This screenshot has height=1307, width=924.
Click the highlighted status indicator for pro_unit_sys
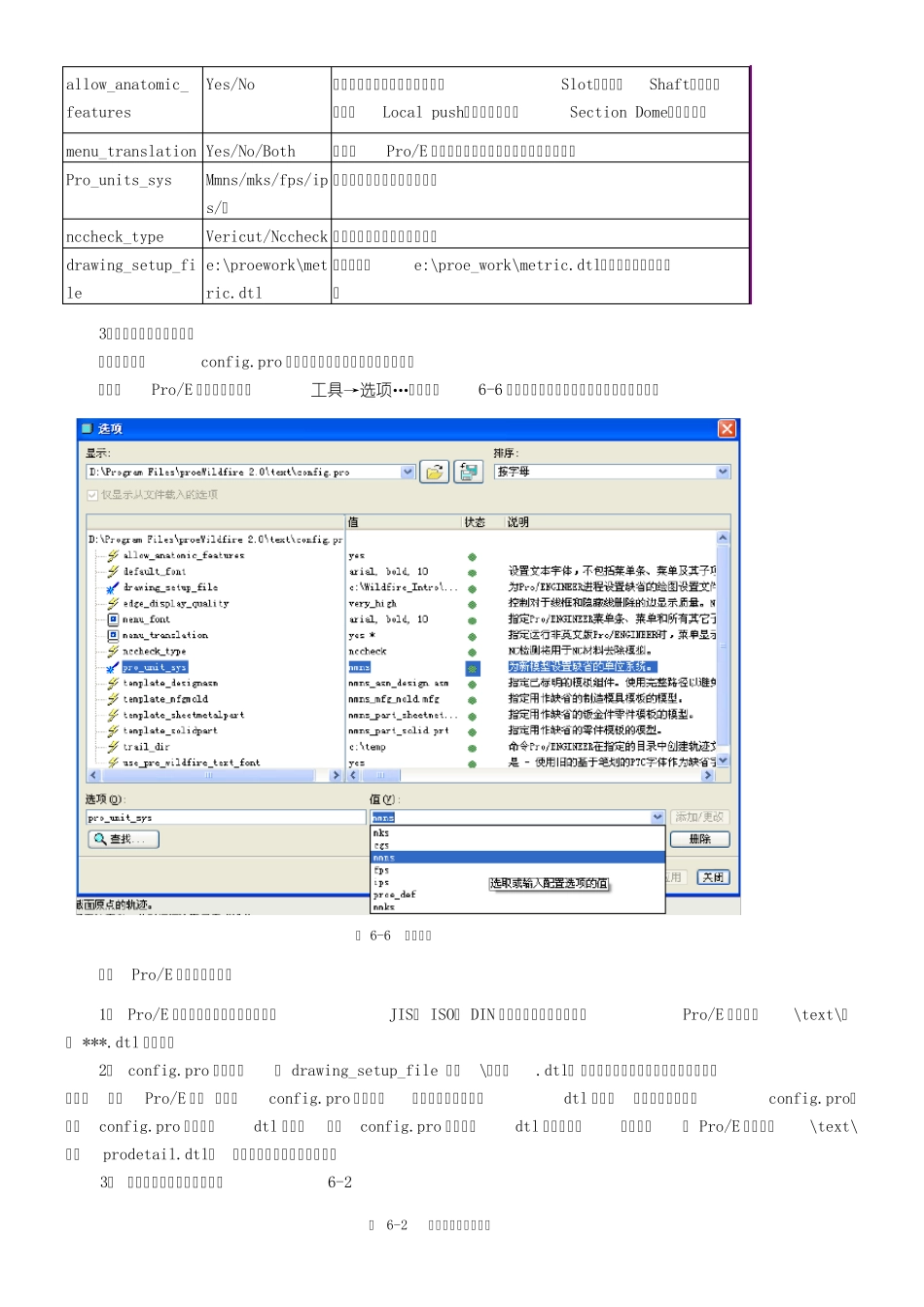pyautogui.click(x=473, y=668)
